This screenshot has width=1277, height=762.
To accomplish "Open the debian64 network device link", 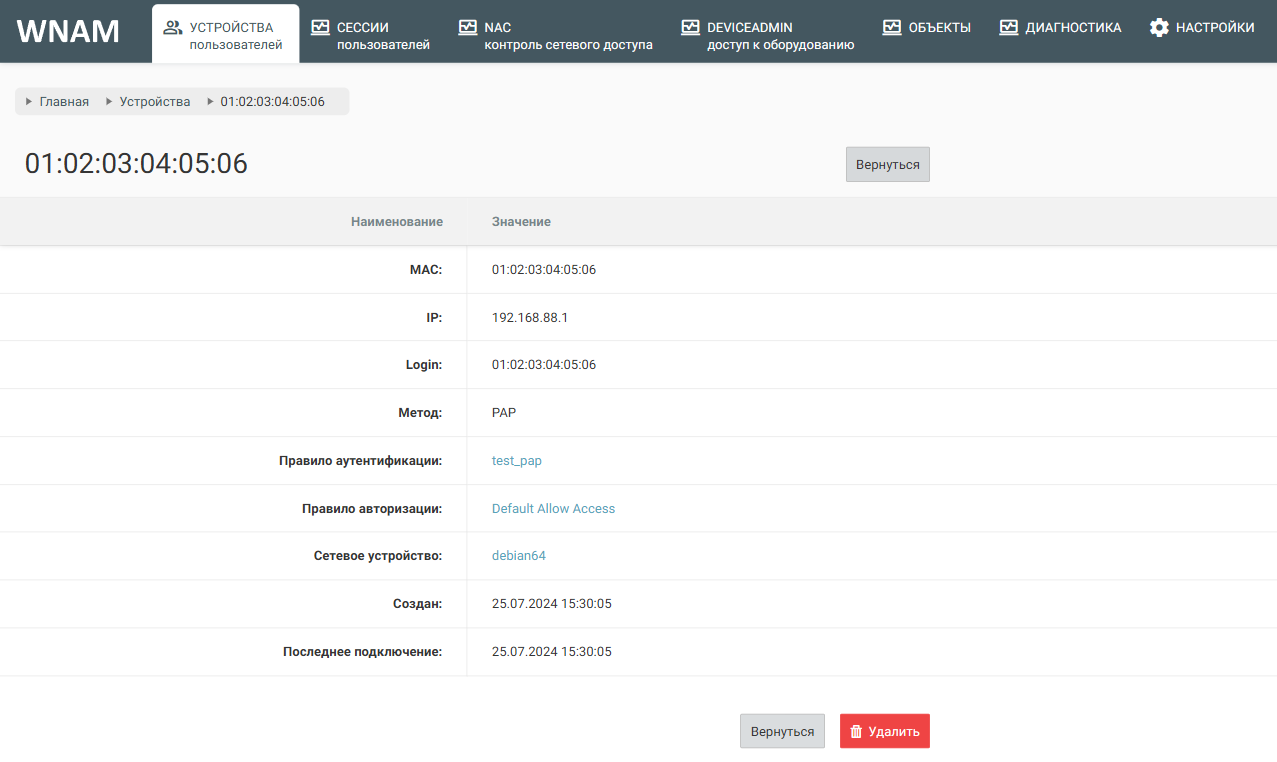I will click(518, 556).
